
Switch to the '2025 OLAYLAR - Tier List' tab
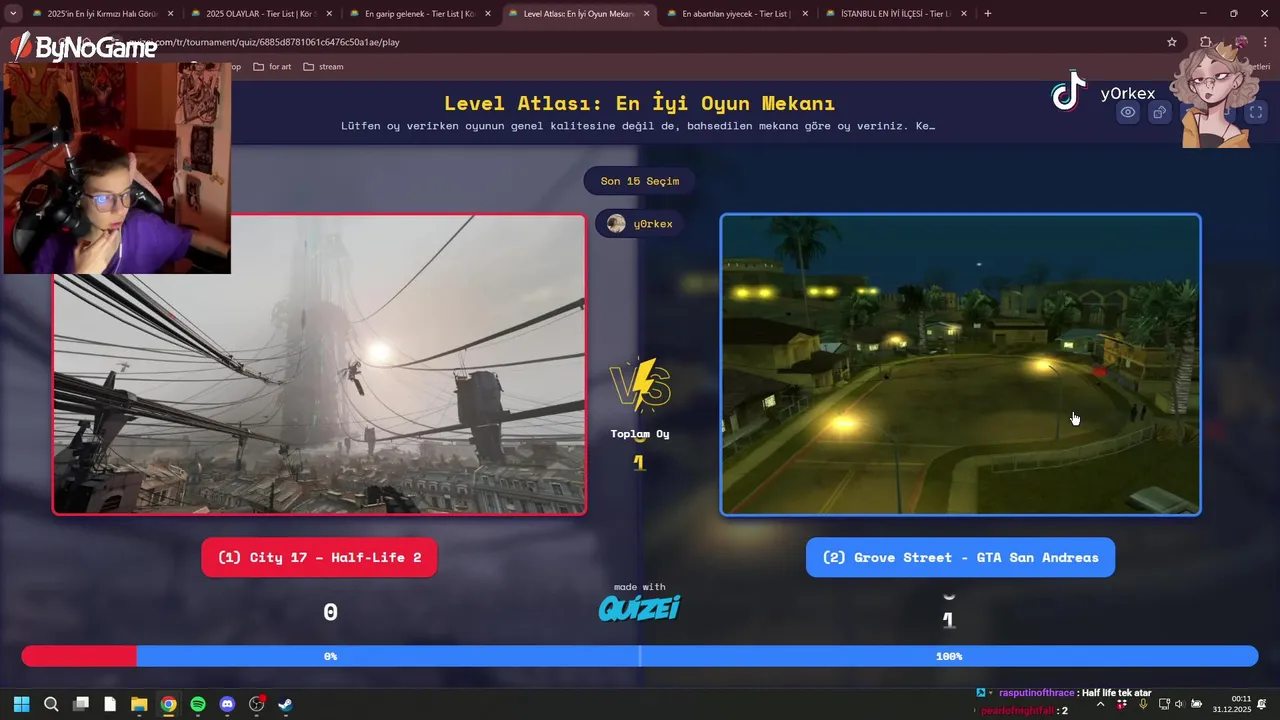(x=262, y=14)
